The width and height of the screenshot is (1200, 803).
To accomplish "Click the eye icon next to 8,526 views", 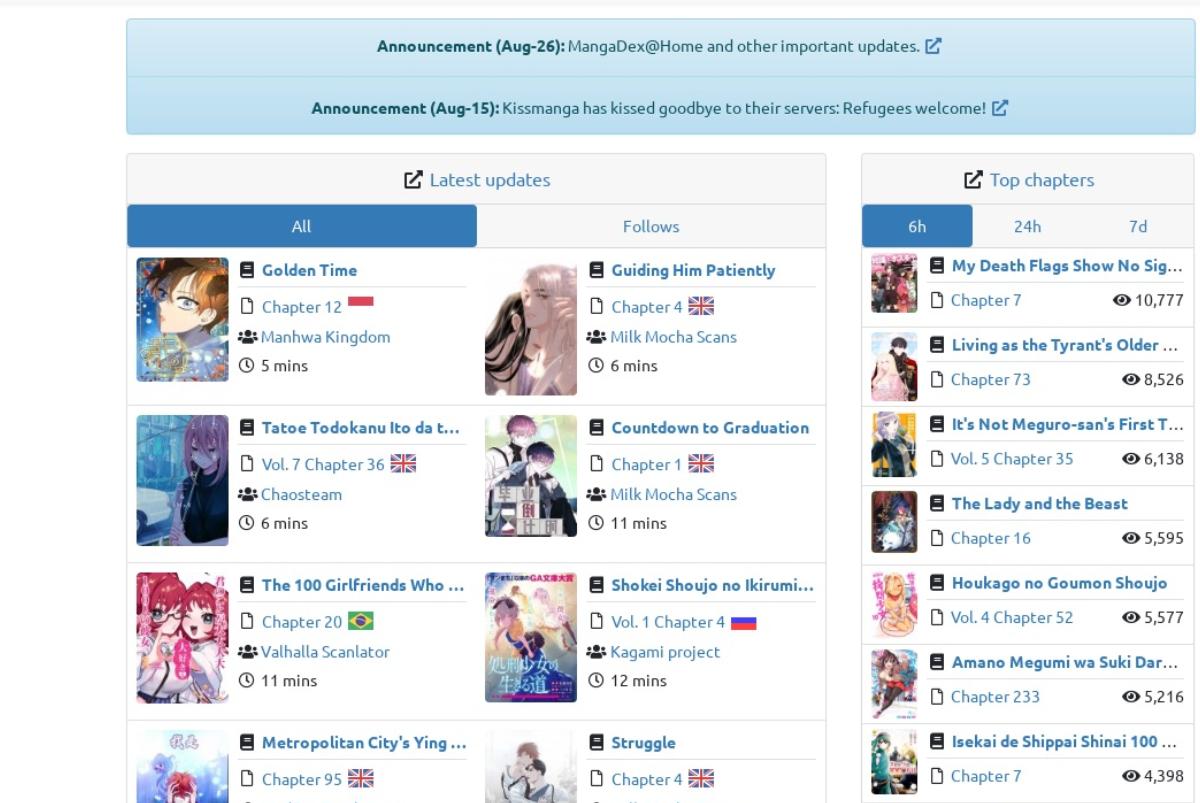I will (x=1131, y=379).
